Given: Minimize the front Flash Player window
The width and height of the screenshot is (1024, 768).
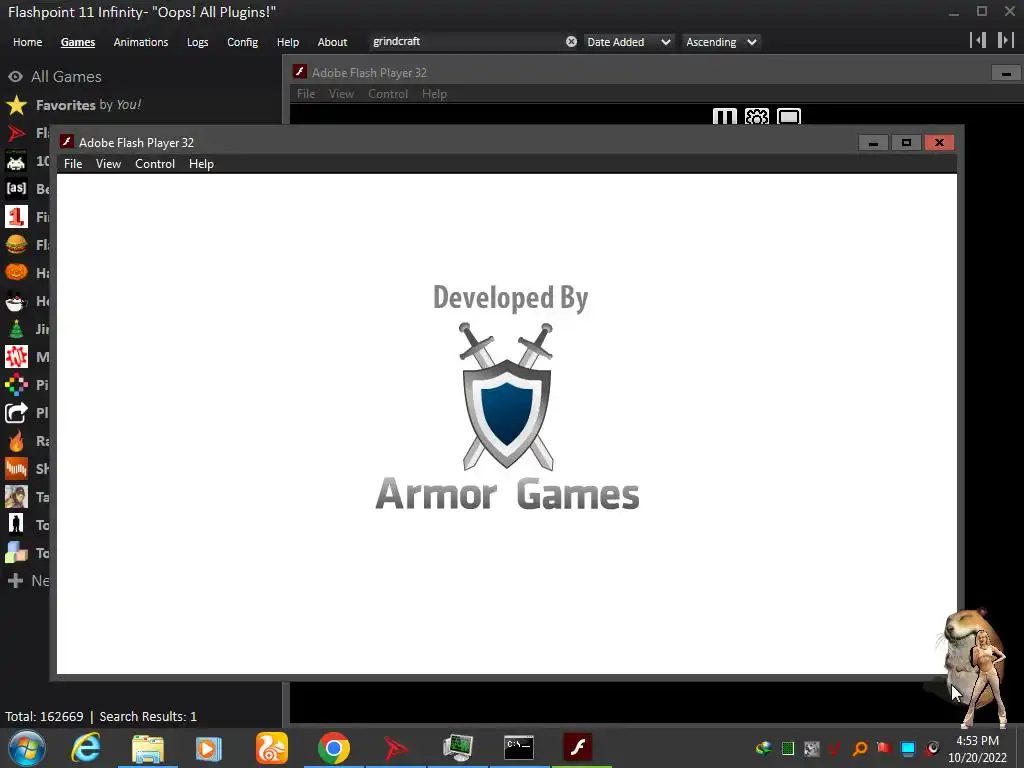Looking at the screenshot, I should pyautogui.click(x=873, y=142).
